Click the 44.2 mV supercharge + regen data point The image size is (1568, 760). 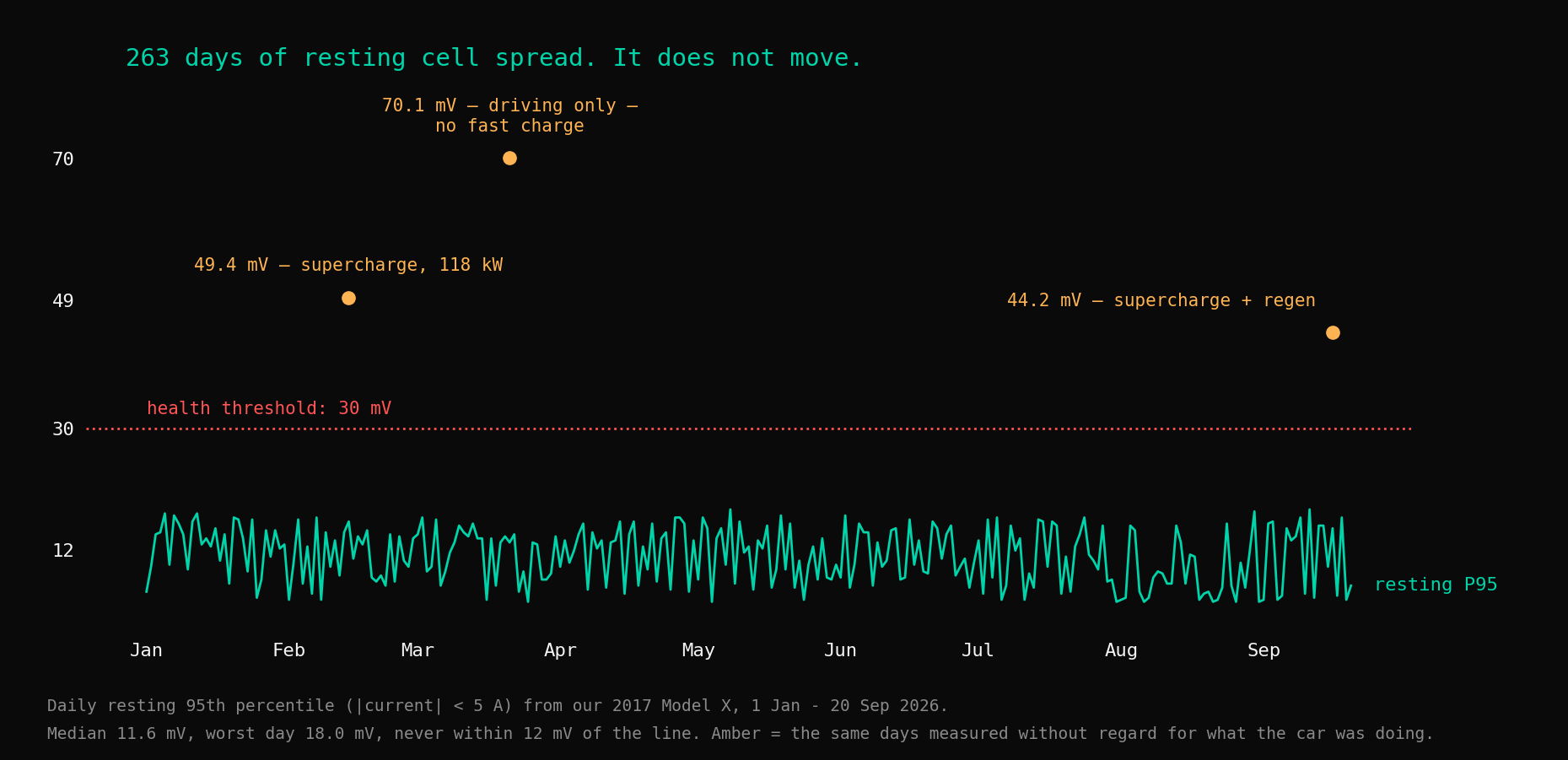pyautogui.click(x=1333, y=333)
